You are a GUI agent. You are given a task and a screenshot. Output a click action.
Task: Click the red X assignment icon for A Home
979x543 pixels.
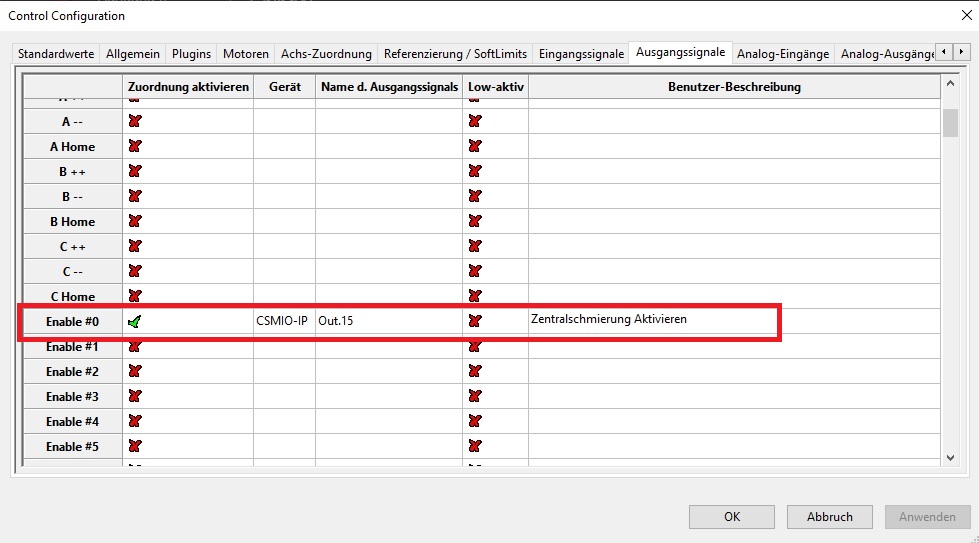coord(135,146)
